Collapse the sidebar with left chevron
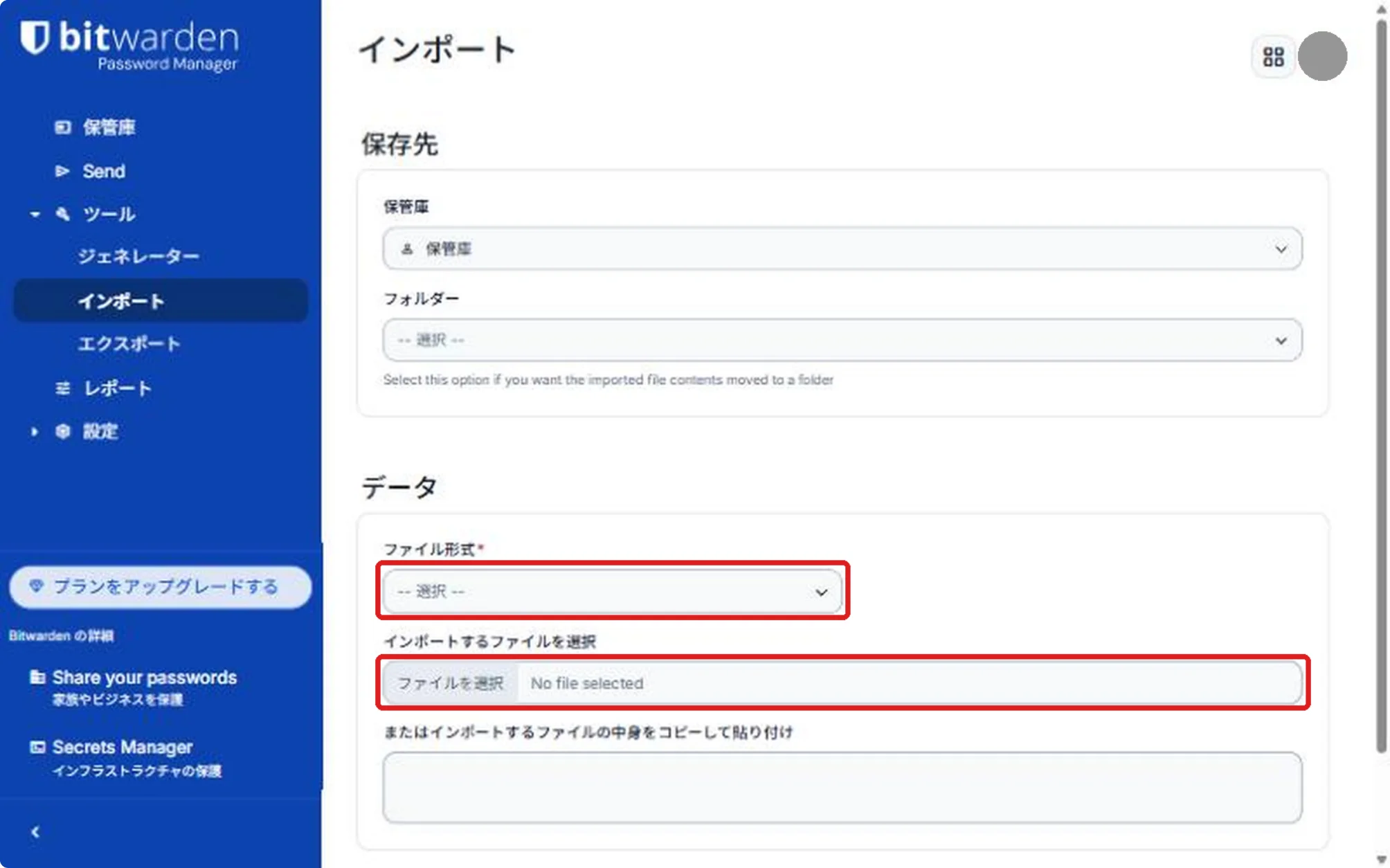The image size is (1390, 868). (35, 832)
